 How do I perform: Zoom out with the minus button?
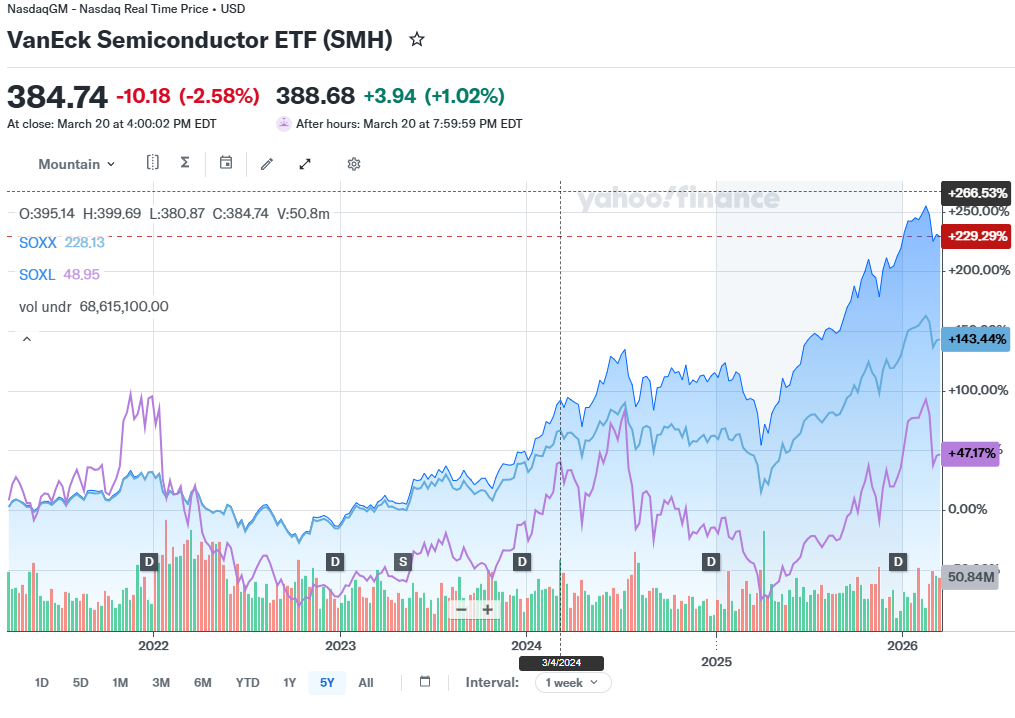462,609
